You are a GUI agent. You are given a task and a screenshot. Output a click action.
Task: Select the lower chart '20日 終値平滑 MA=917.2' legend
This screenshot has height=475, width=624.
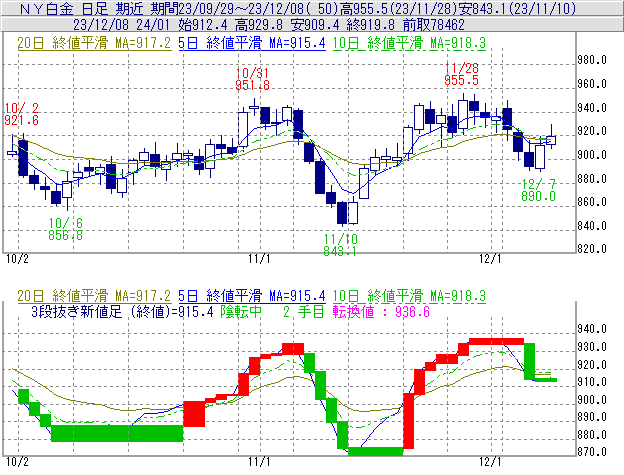click(94, 296)
